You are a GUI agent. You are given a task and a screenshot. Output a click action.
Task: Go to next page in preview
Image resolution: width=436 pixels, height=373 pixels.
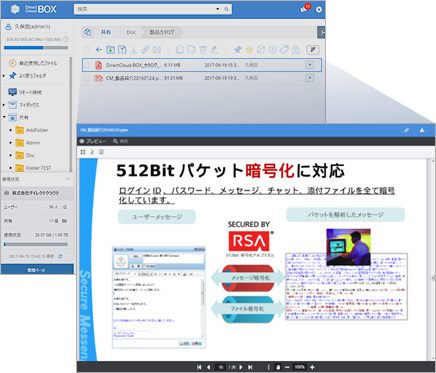click(241, 367)
